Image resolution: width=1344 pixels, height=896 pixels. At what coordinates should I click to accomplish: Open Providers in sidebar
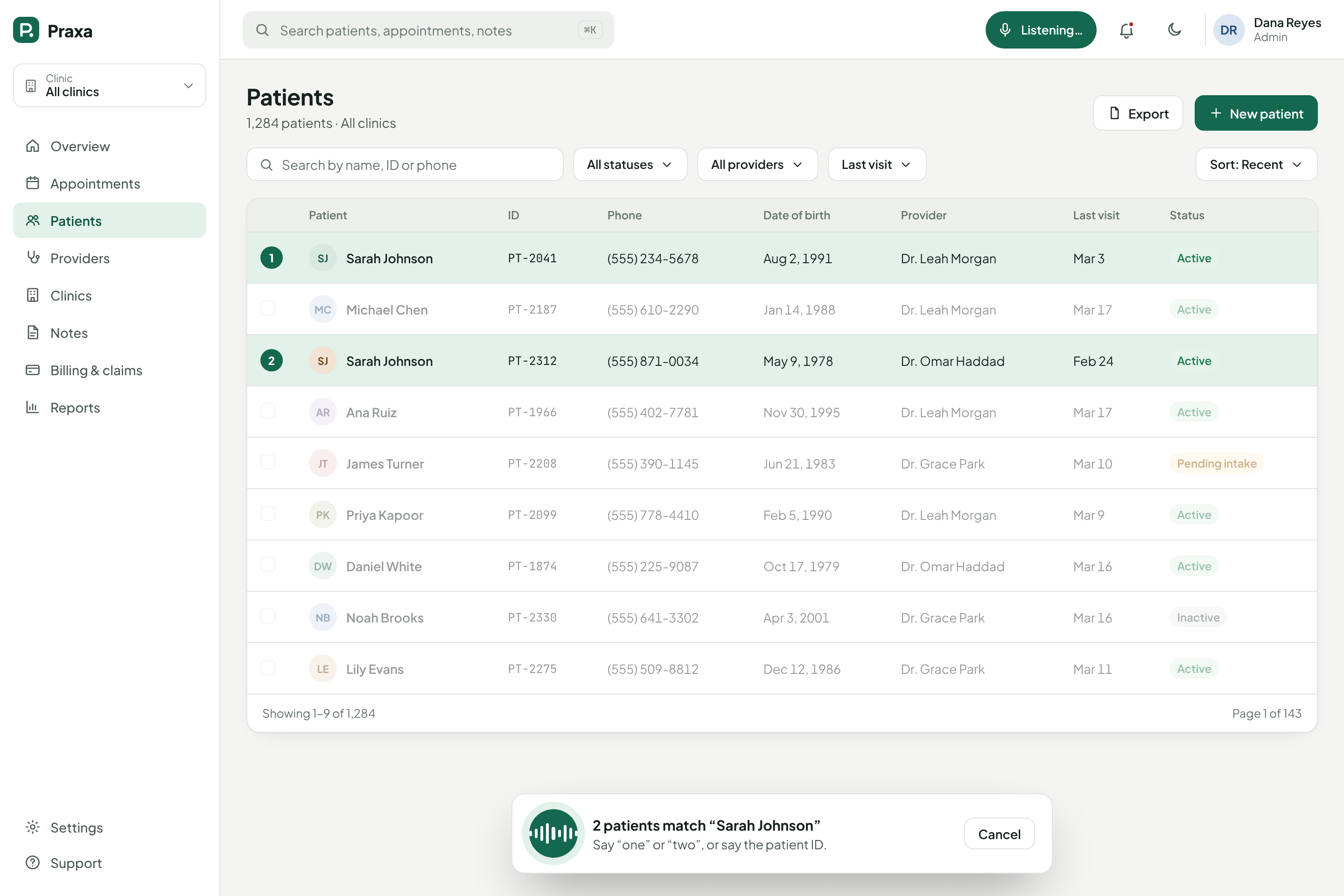(x=110, y=258)
